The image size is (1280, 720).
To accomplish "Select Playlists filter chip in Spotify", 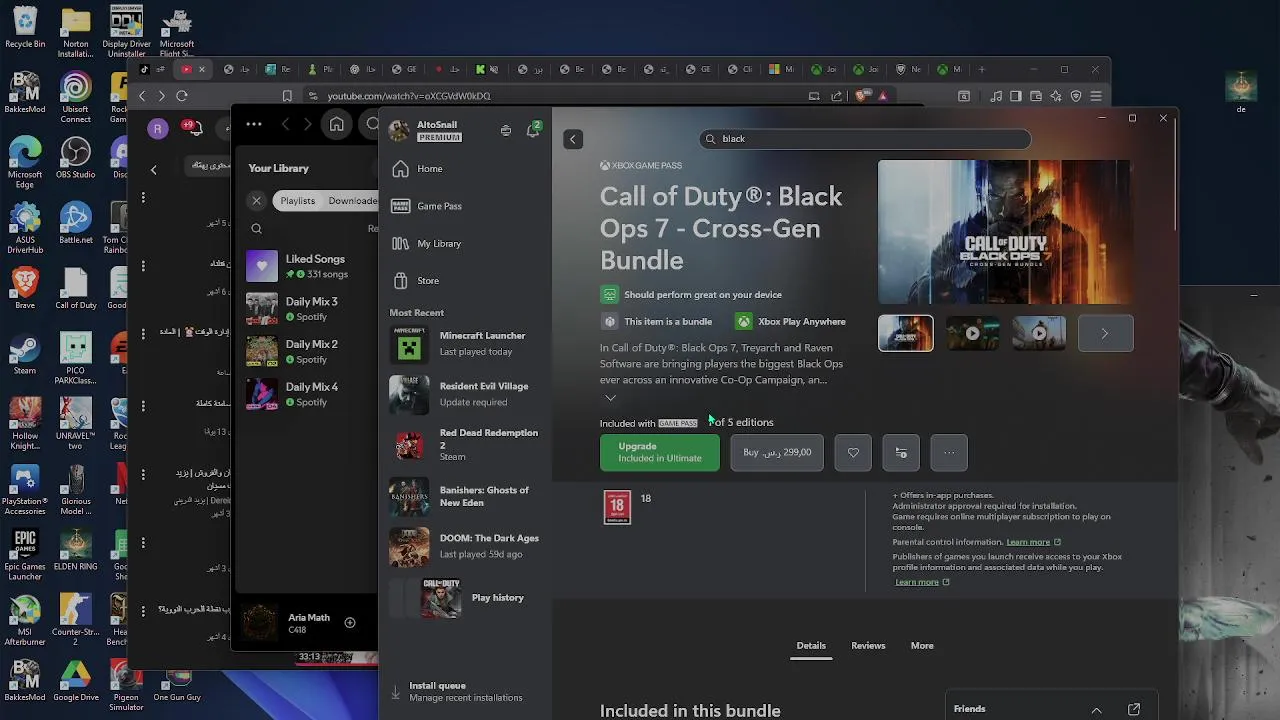I will pyautogui.click(x=298, y=201).
